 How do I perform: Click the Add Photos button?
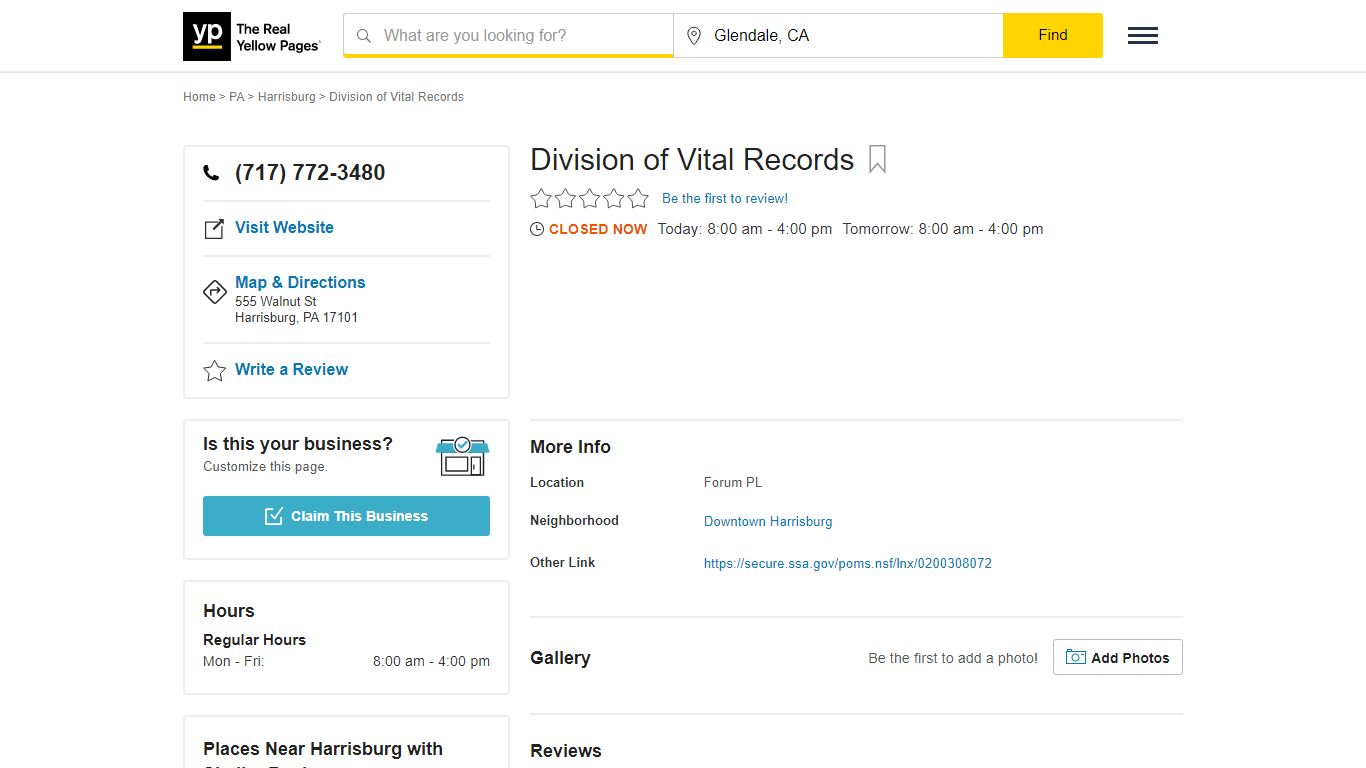coord(1118,657)
